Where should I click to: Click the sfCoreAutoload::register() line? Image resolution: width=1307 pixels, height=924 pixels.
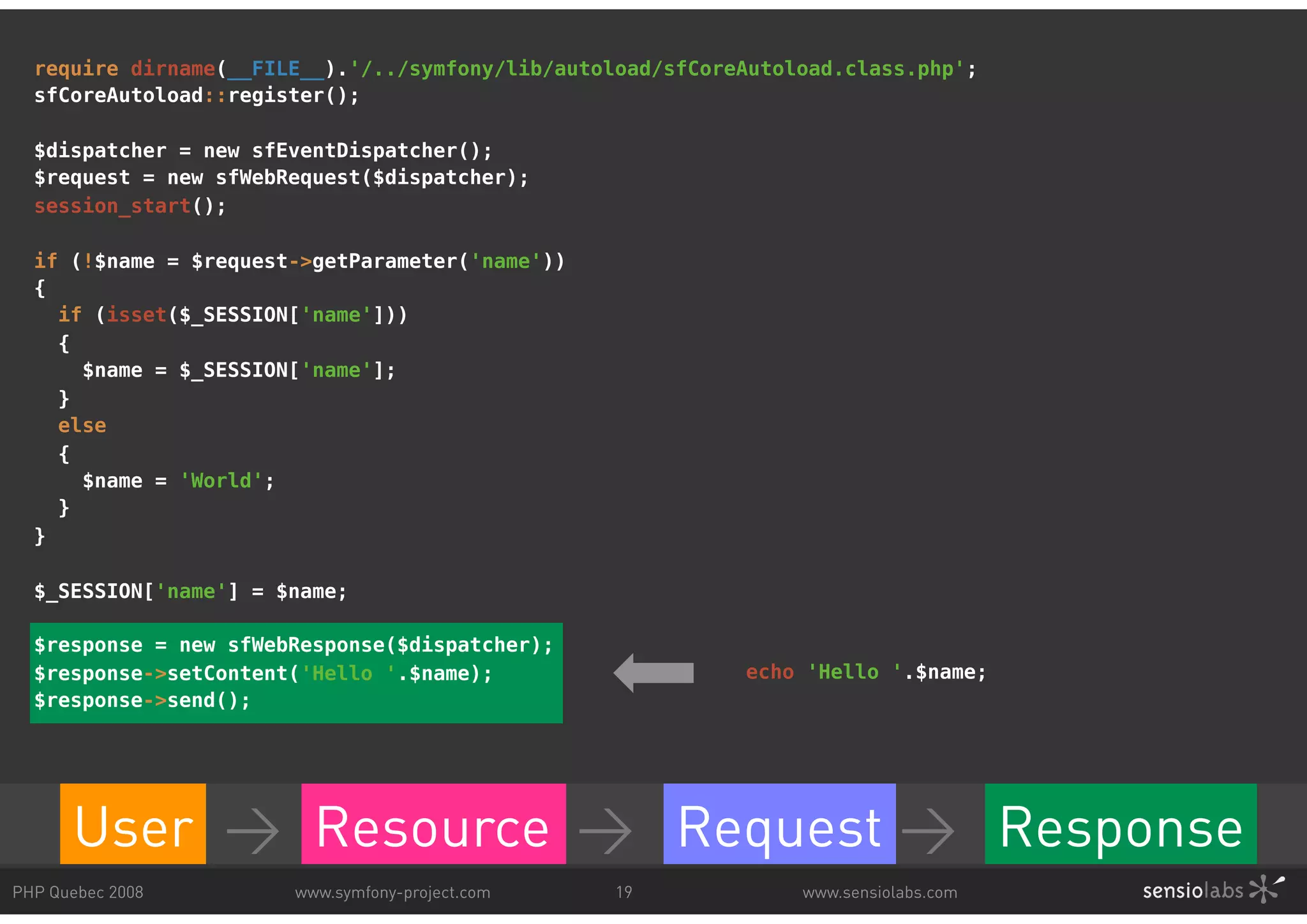pos(197,96)
